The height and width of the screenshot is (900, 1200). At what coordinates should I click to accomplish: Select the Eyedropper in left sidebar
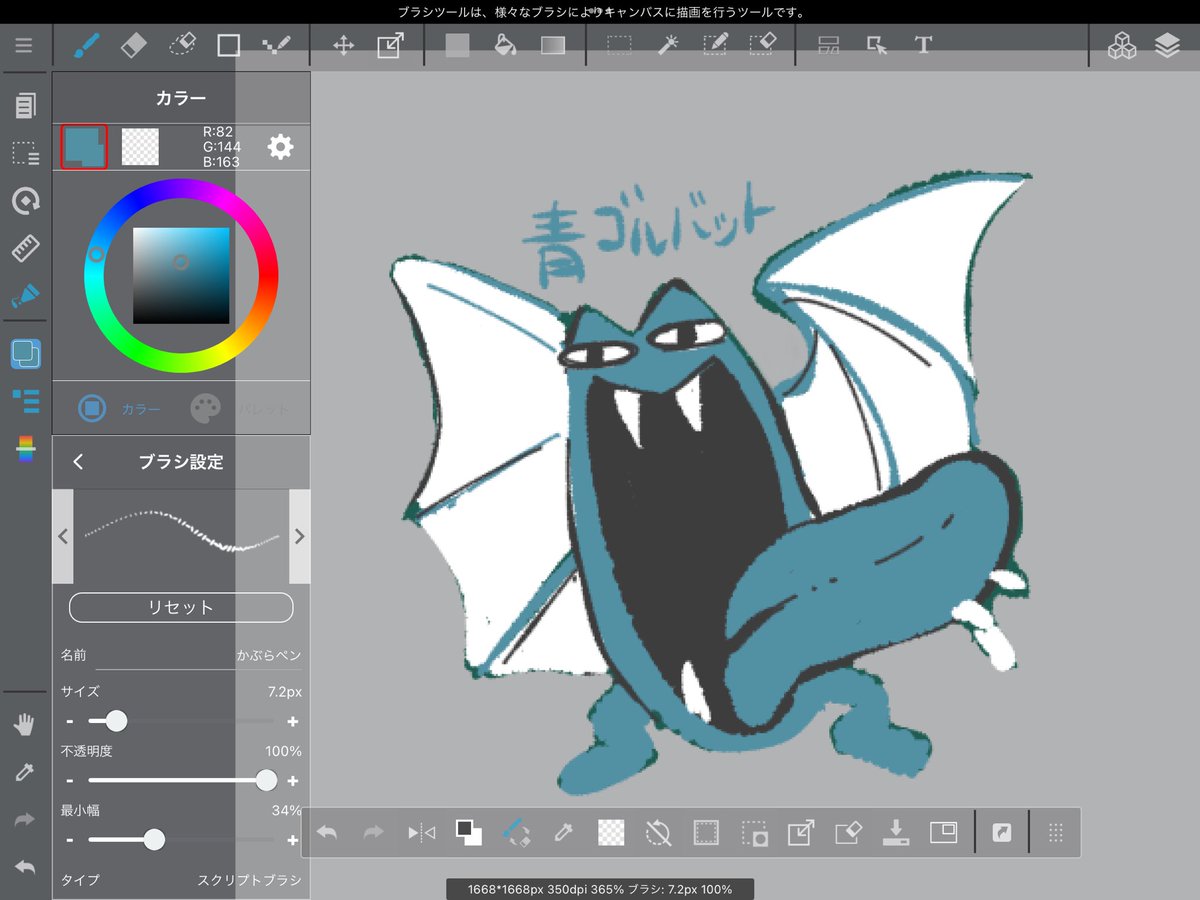25,772
